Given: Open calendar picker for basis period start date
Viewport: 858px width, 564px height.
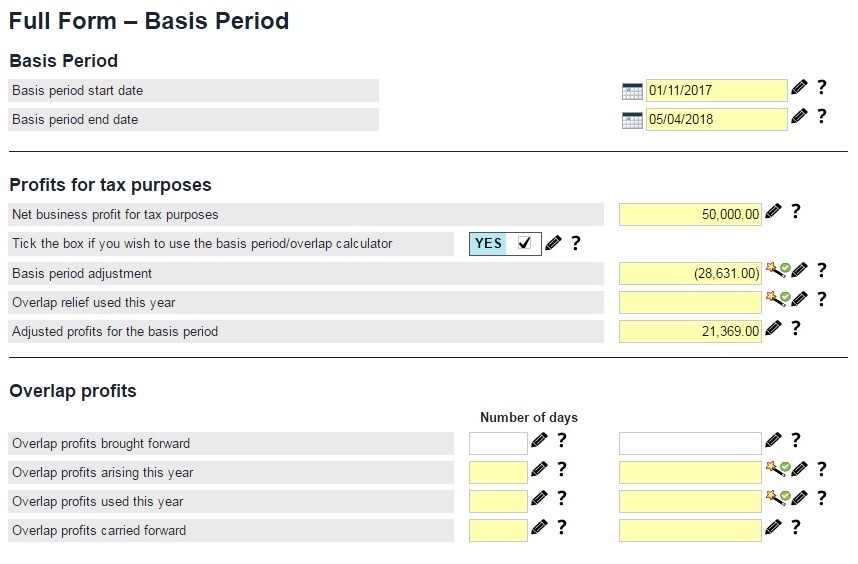Looking at the screenshot, I should (632, 91).
